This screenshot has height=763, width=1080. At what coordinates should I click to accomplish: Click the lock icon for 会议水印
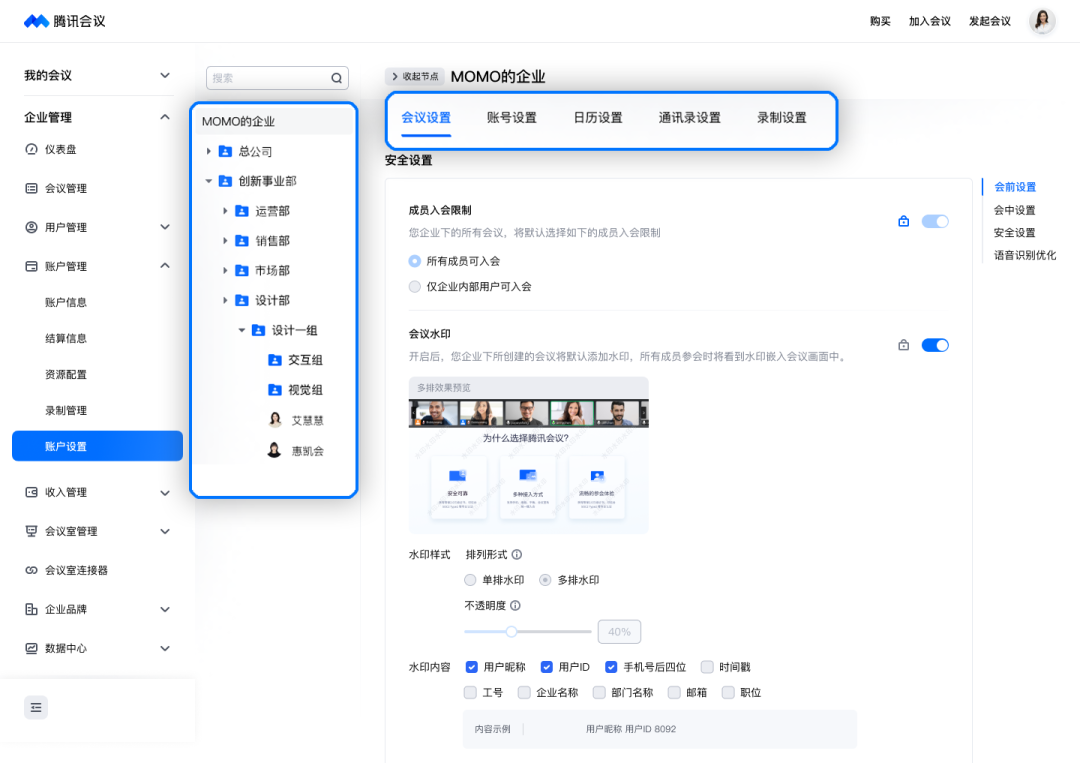904,345
